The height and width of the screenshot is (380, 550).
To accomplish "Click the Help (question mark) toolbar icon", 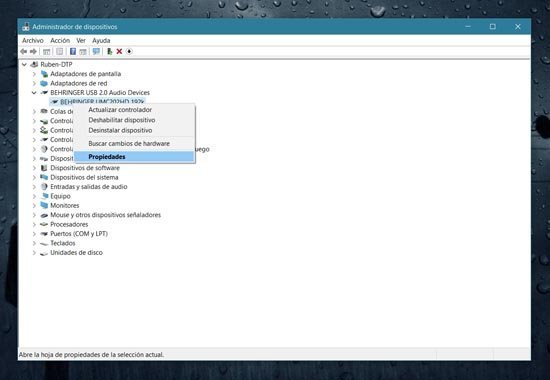I will tap(73, 52).
